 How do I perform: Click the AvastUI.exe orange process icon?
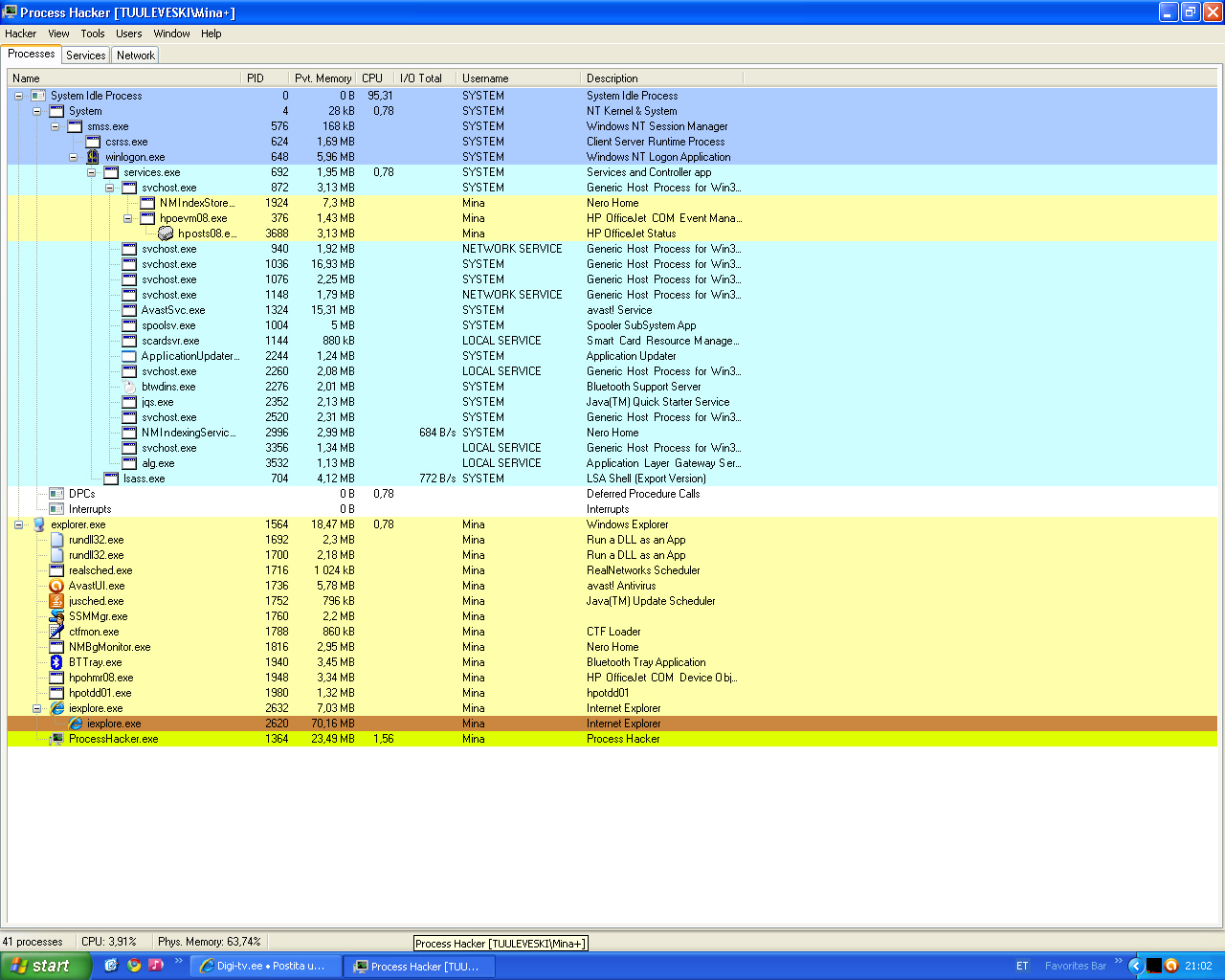click(56, 586)
